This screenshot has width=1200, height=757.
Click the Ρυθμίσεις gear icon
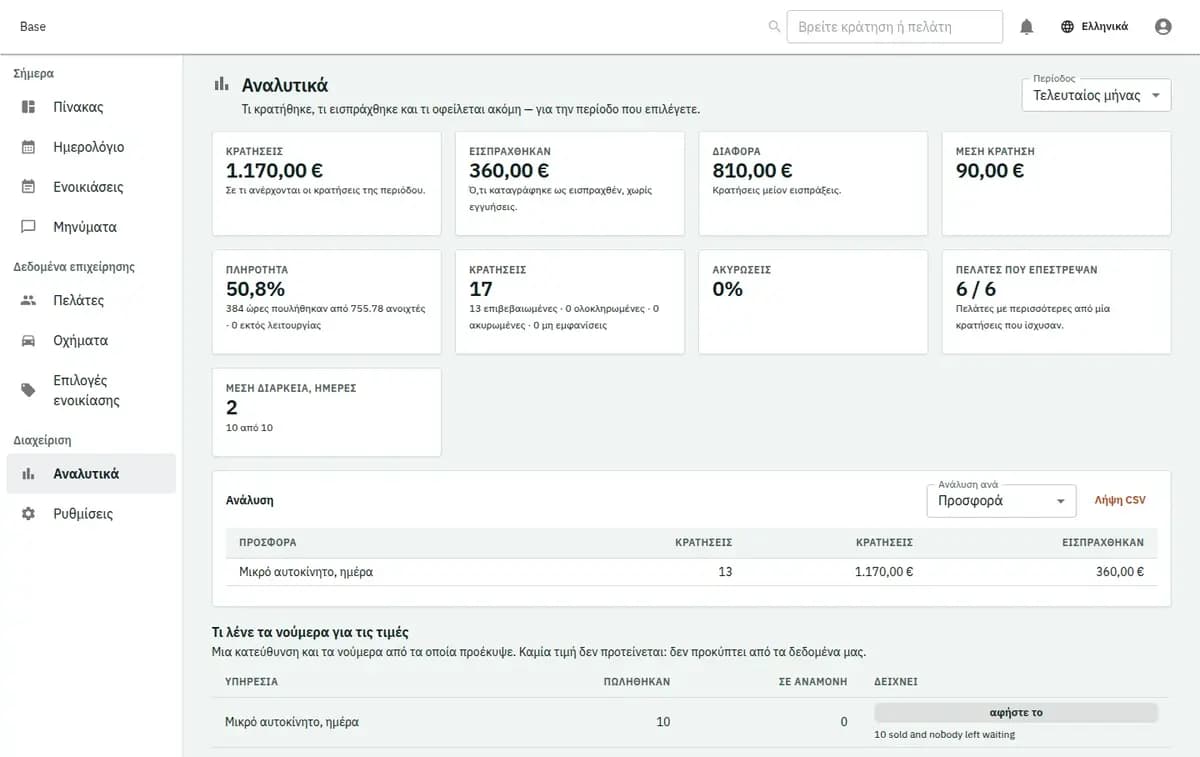point(29,514)
